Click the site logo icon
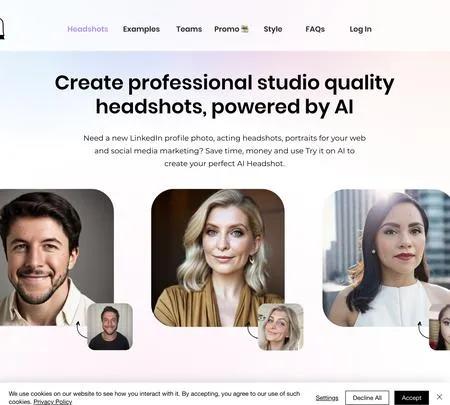The image size is (450, 405). pos(2,29)
